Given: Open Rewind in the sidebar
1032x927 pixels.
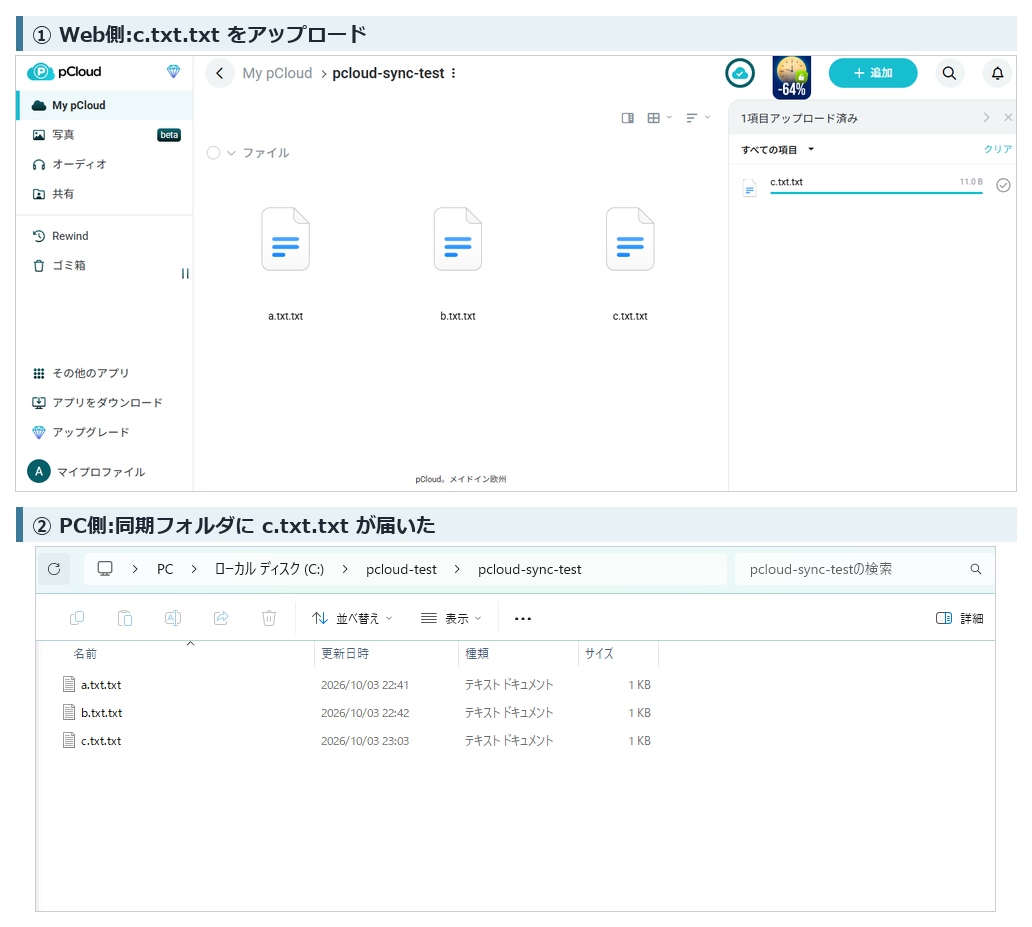Looking at the screenshot, I should click(x=105, y=236).
